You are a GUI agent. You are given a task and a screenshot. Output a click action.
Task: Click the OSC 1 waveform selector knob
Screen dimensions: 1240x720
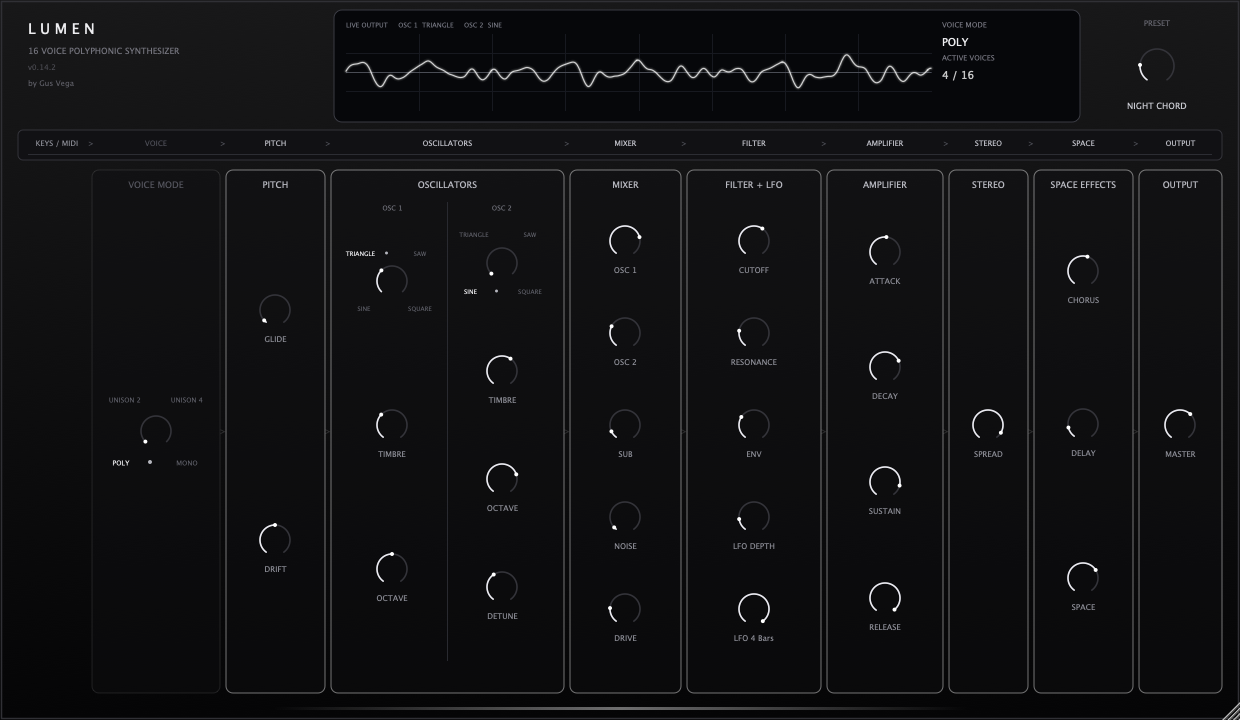tap(392, 280)
